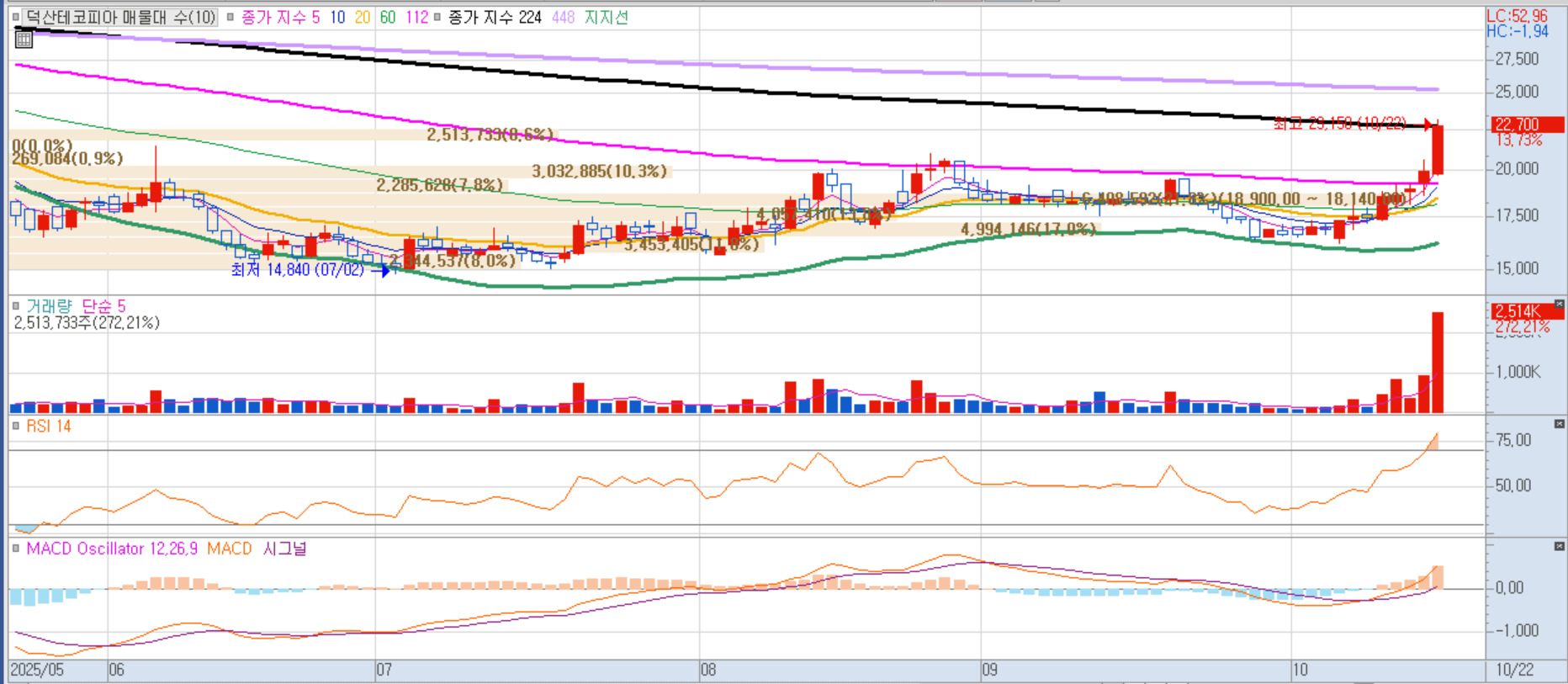Screen dimensions: 1568x684
Task: Click square marker beside 거래량 label
Action: click(16, 305)
